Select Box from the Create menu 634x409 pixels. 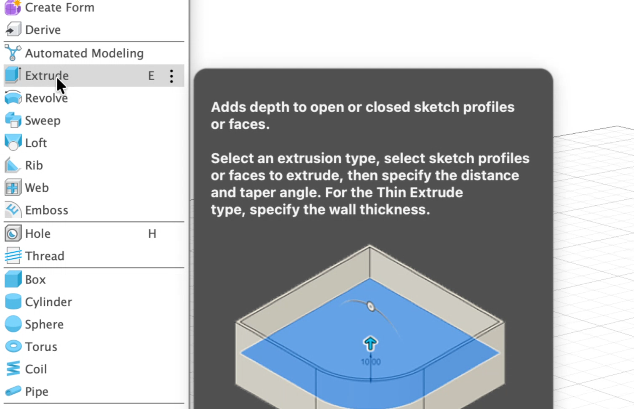(x=35, y=280)
